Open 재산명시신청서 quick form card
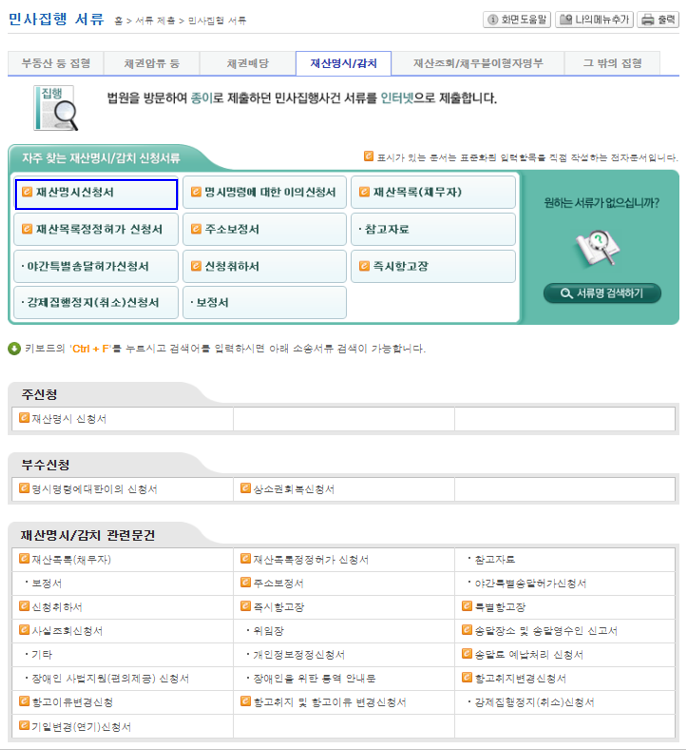The height and width of the screenshot is (750, 686). (x=96, y=194)
